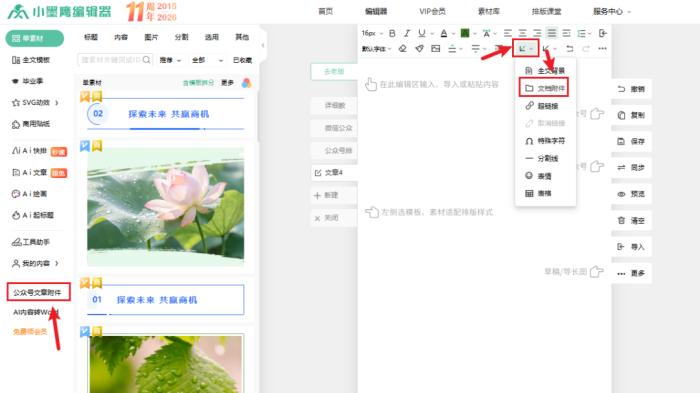700x393 pixels.
Task: Click the redo arrow in toolbar
Action: coord(586,49)
